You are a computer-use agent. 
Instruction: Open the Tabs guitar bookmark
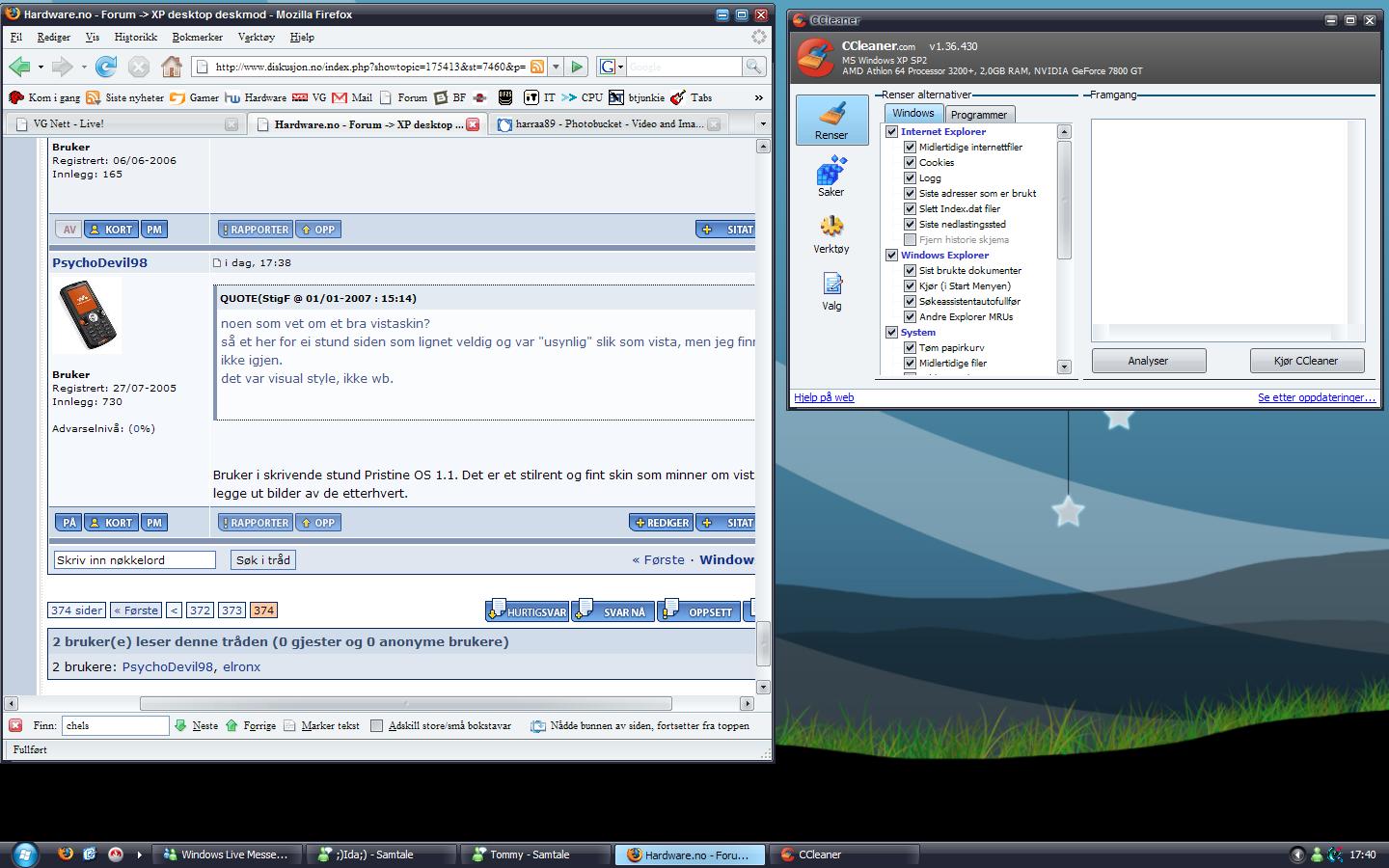pyautogui.click(x=692, y=97)
